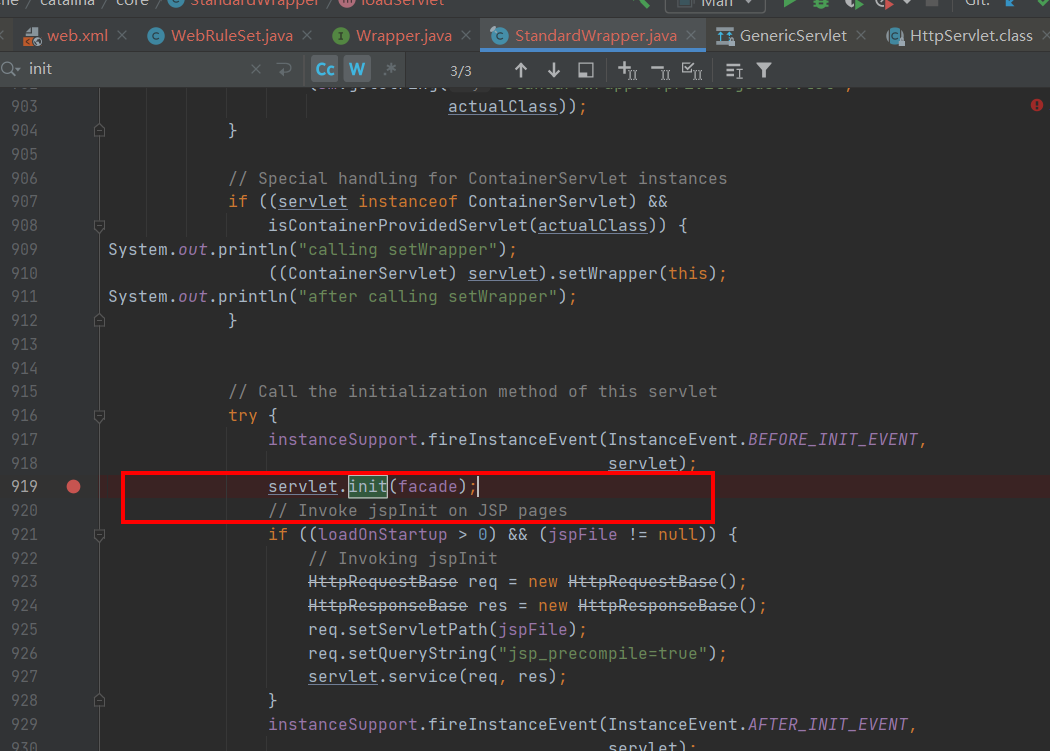The image size is (1050, 751).
Task: Switch to the web.xml editor tab
Action: point(66,36)
